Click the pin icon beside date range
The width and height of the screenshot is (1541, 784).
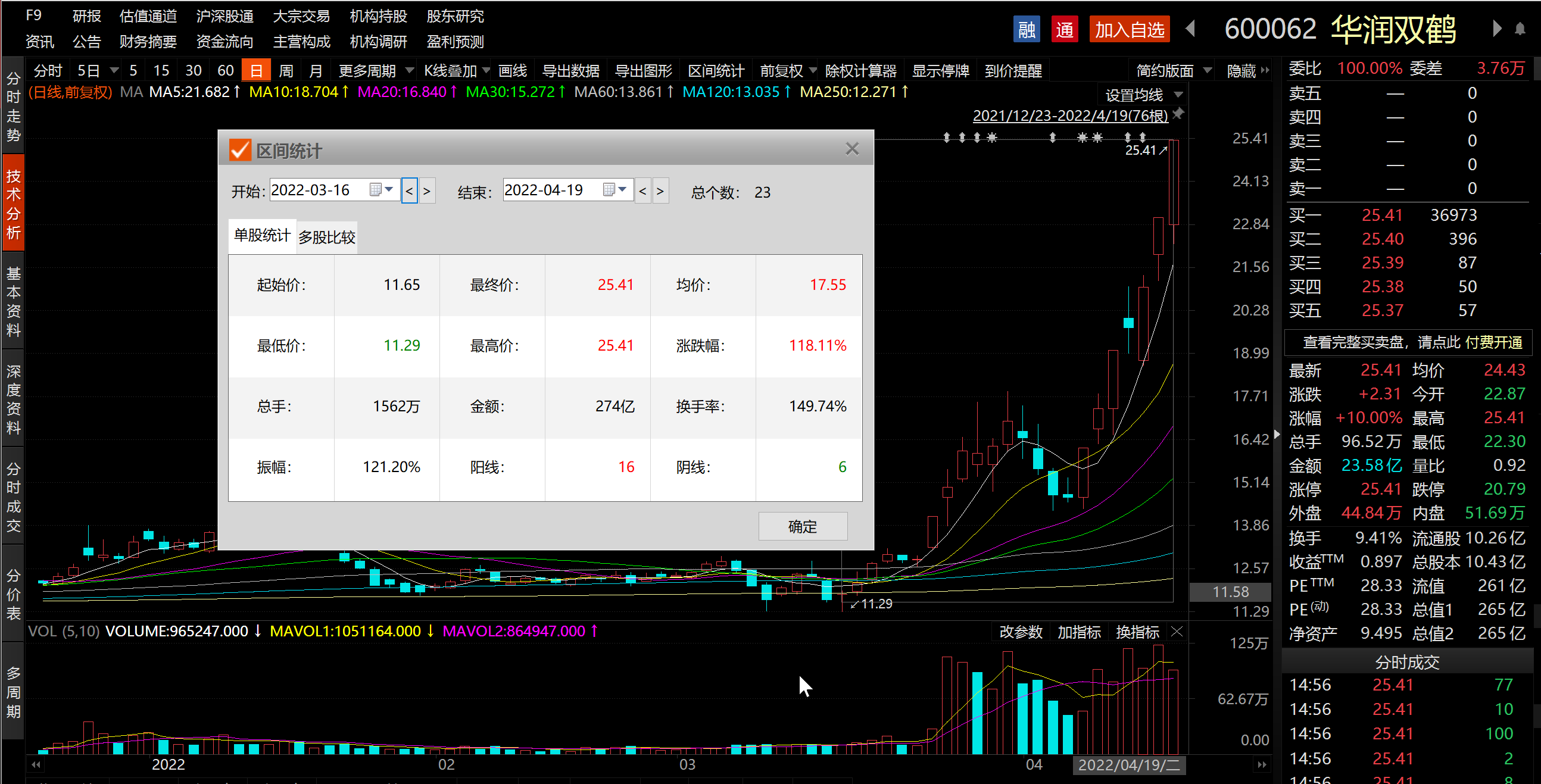[x=1178, y=114]
